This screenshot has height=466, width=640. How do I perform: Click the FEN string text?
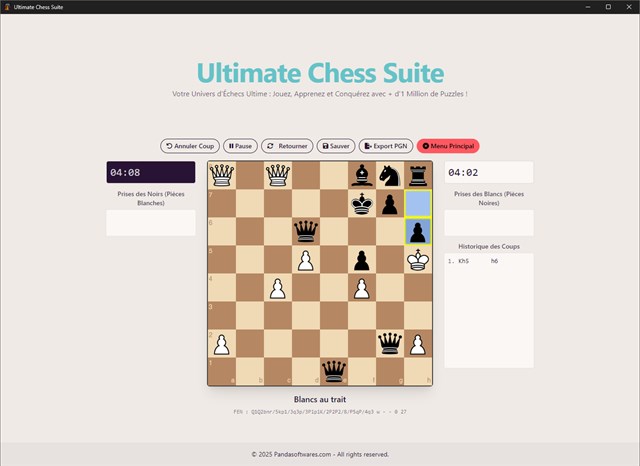coord(320,412)
